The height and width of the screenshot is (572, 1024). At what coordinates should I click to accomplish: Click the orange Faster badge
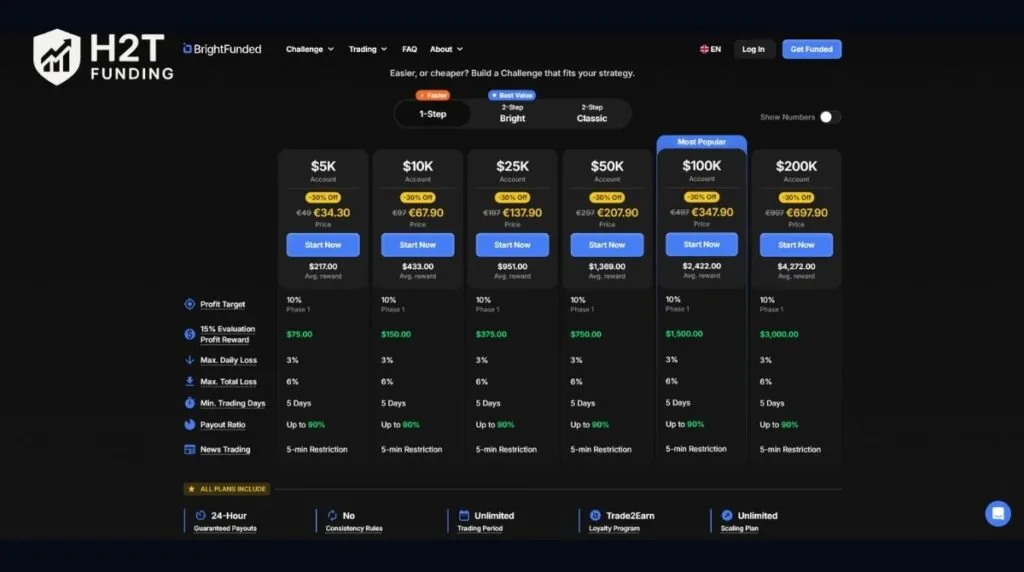432,95
